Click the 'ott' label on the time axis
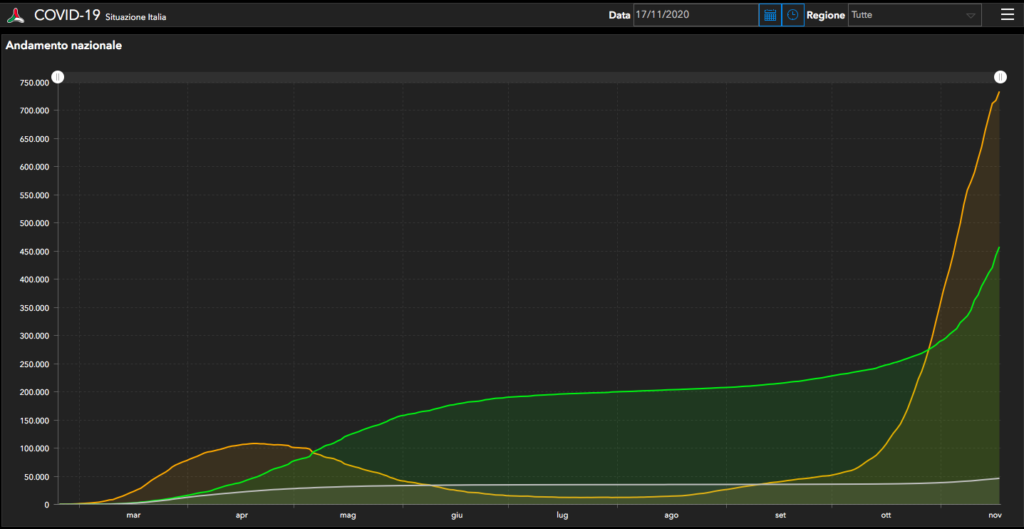Screen dimensions: 1024x529 (x=886, y=516)
